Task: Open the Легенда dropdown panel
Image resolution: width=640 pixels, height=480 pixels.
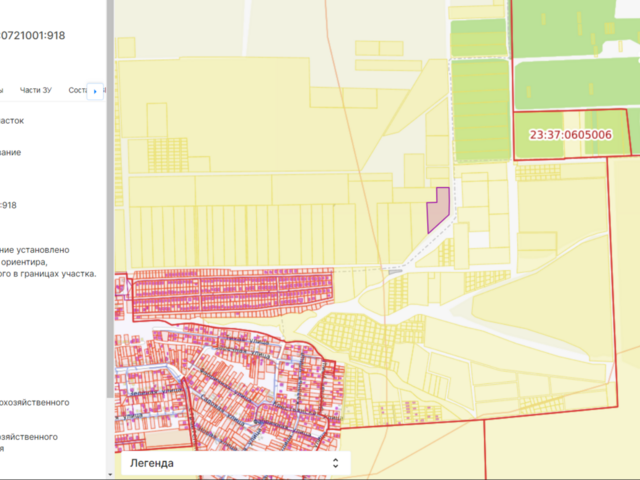Action: (x=230, y=463)
